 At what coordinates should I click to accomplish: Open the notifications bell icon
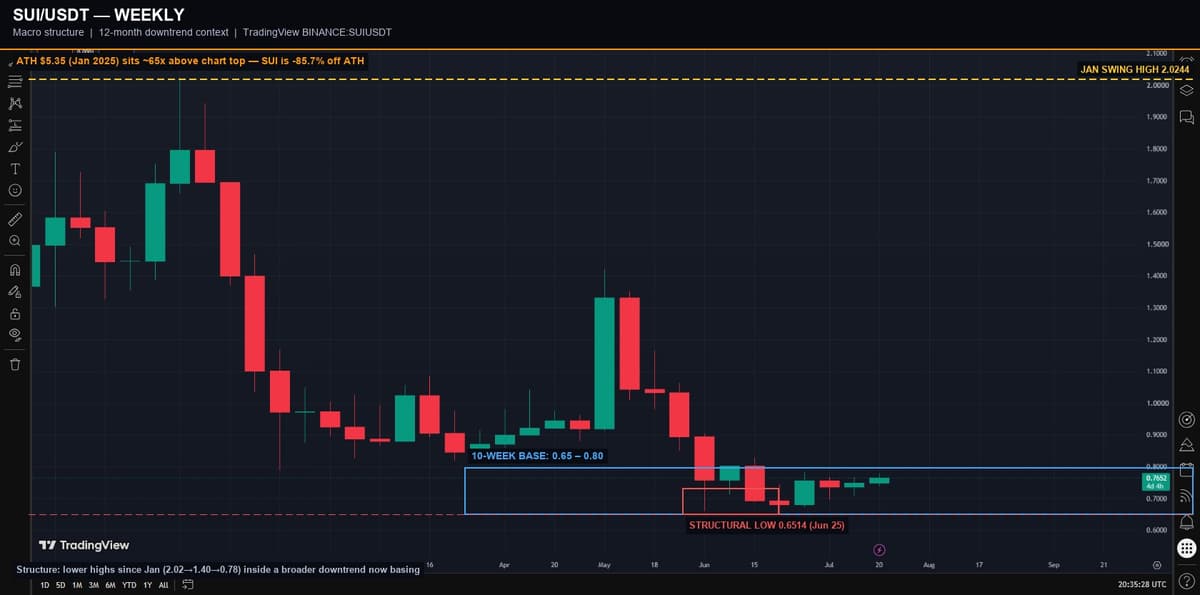(x=1186, y=522)
